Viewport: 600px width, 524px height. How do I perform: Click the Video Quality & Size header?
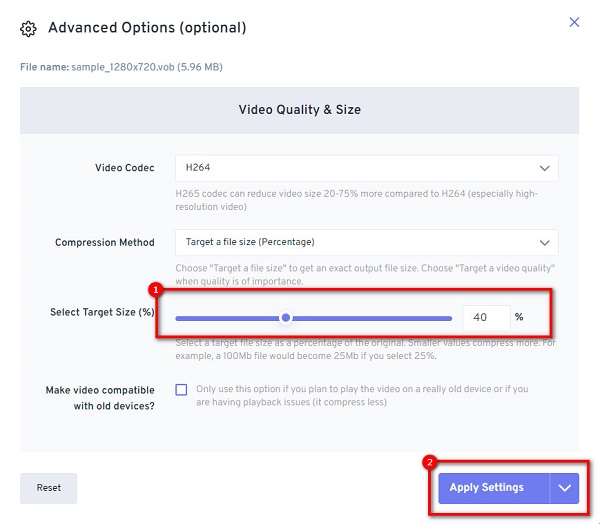(x=300, y=110)
